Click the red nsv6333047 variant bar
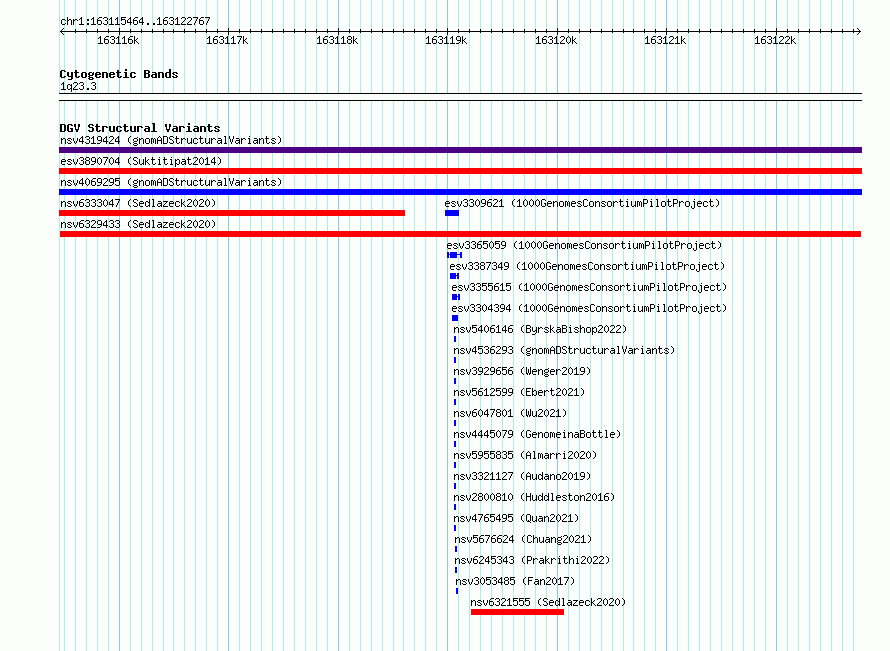 click(232, 213)
